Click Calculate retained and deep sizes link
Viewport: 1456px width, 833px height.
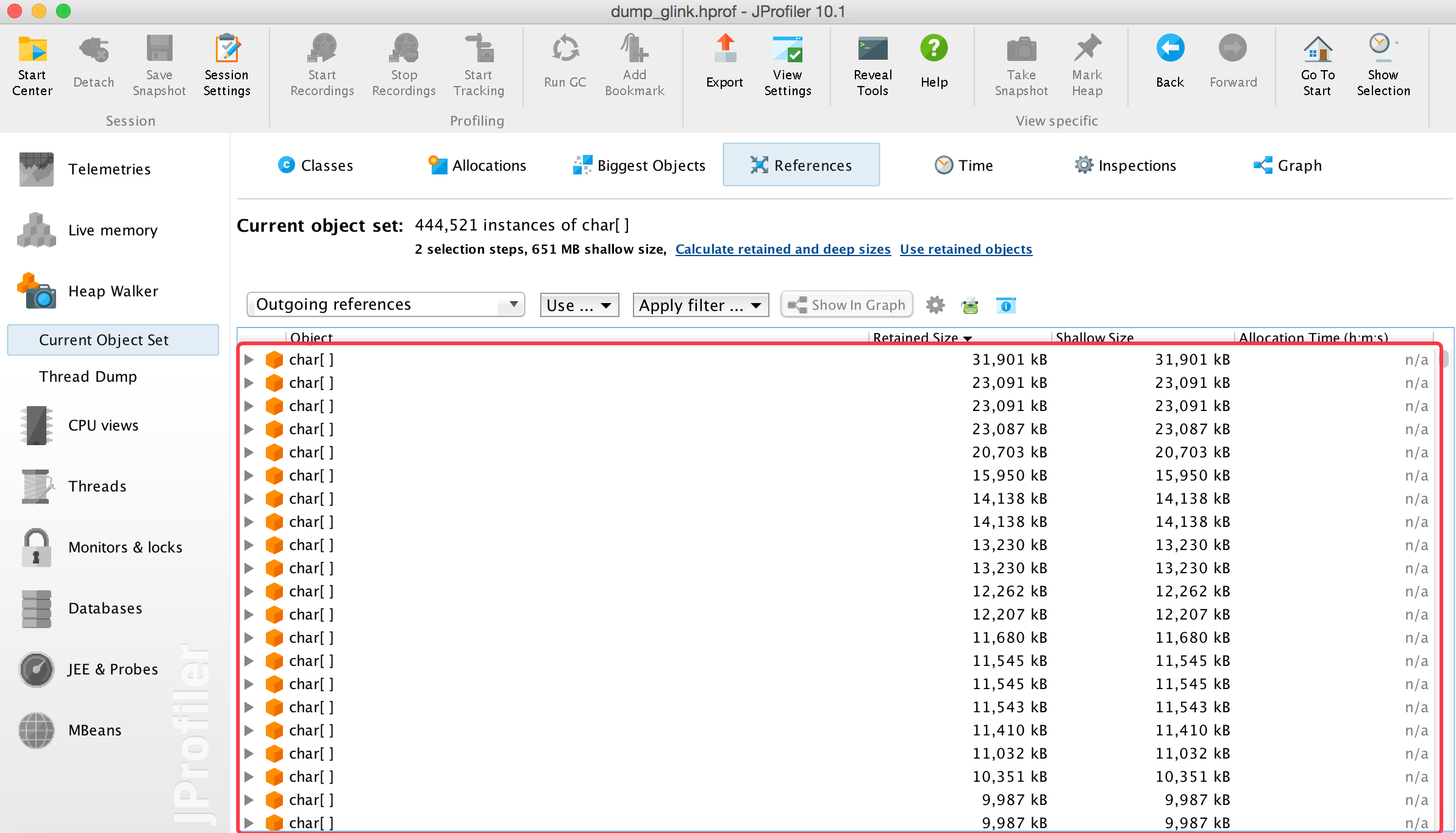coord(782,249)
